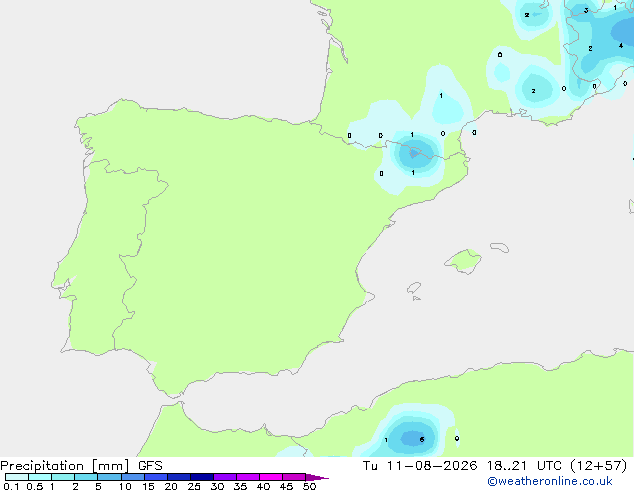Pick the 40–45 mm magenta legend swatch
Screen dimensions: 634x490
click(x=271, y=477)
